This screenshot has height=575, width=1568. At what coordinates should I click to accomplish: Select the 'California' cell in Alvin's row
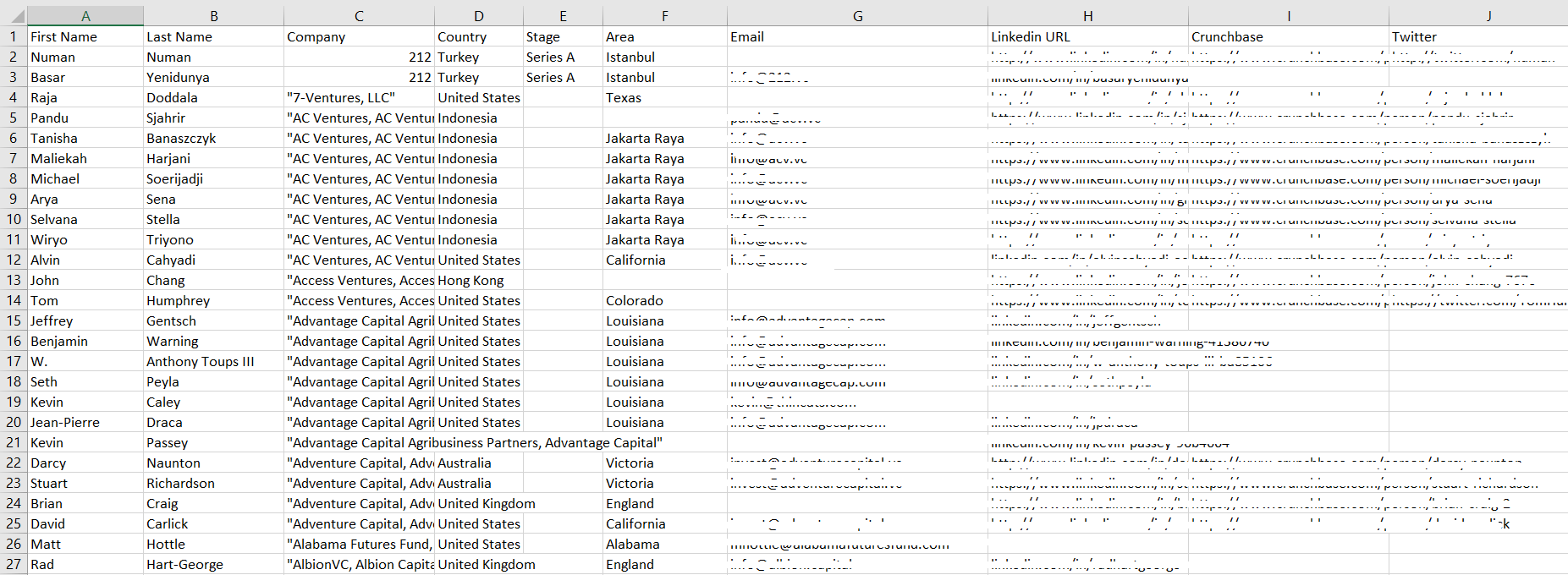665,260
